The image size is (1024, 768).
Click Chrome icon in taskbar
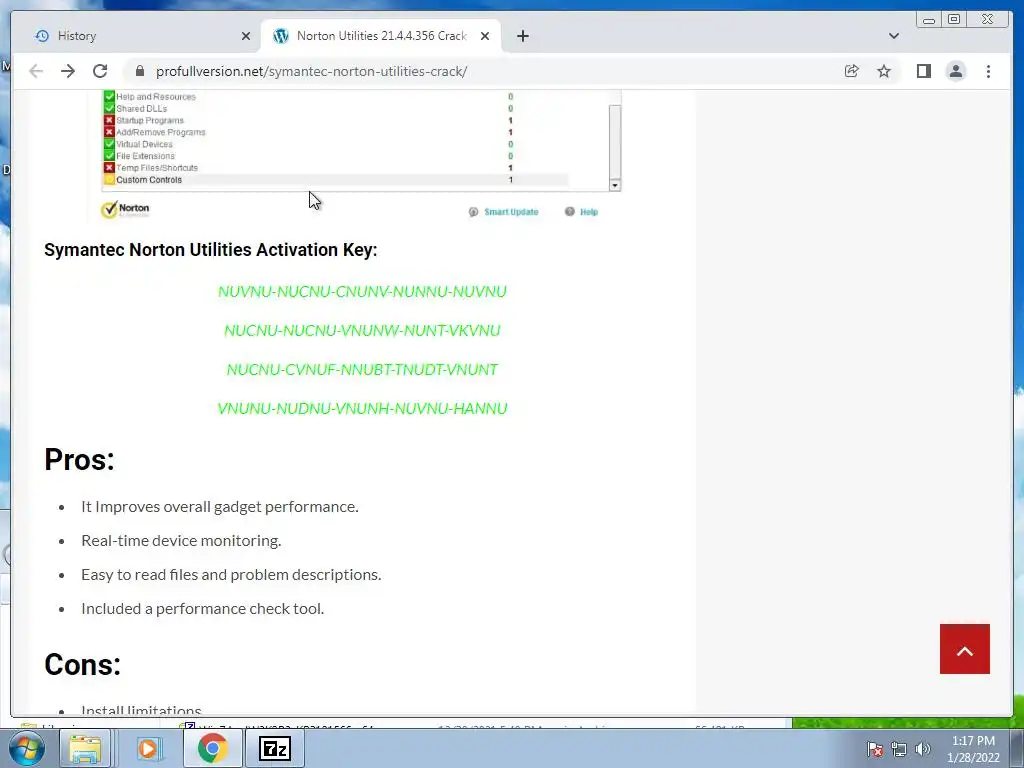212,748
